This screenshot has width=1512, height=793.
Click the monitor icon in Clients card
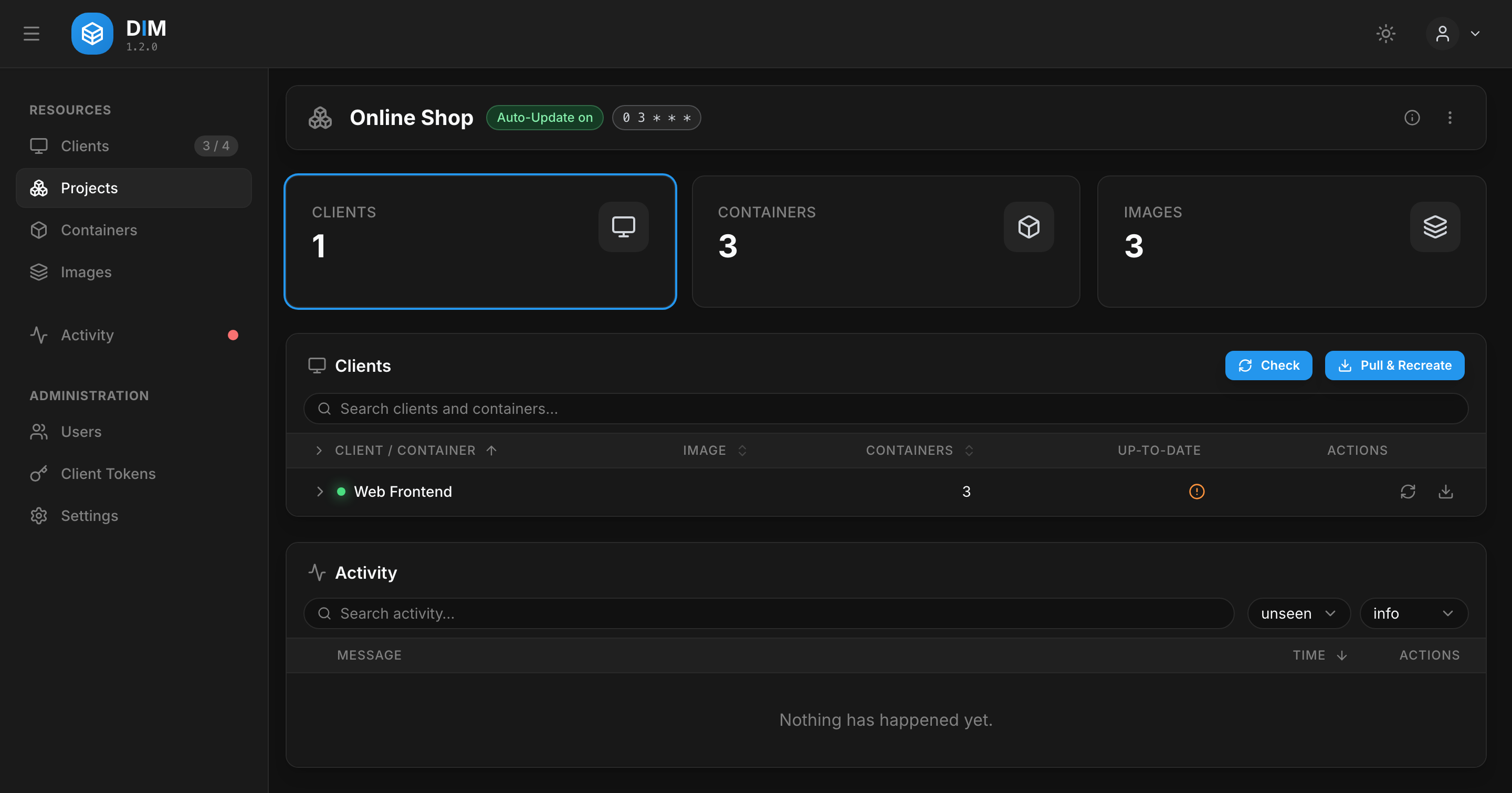coord(623,226)
